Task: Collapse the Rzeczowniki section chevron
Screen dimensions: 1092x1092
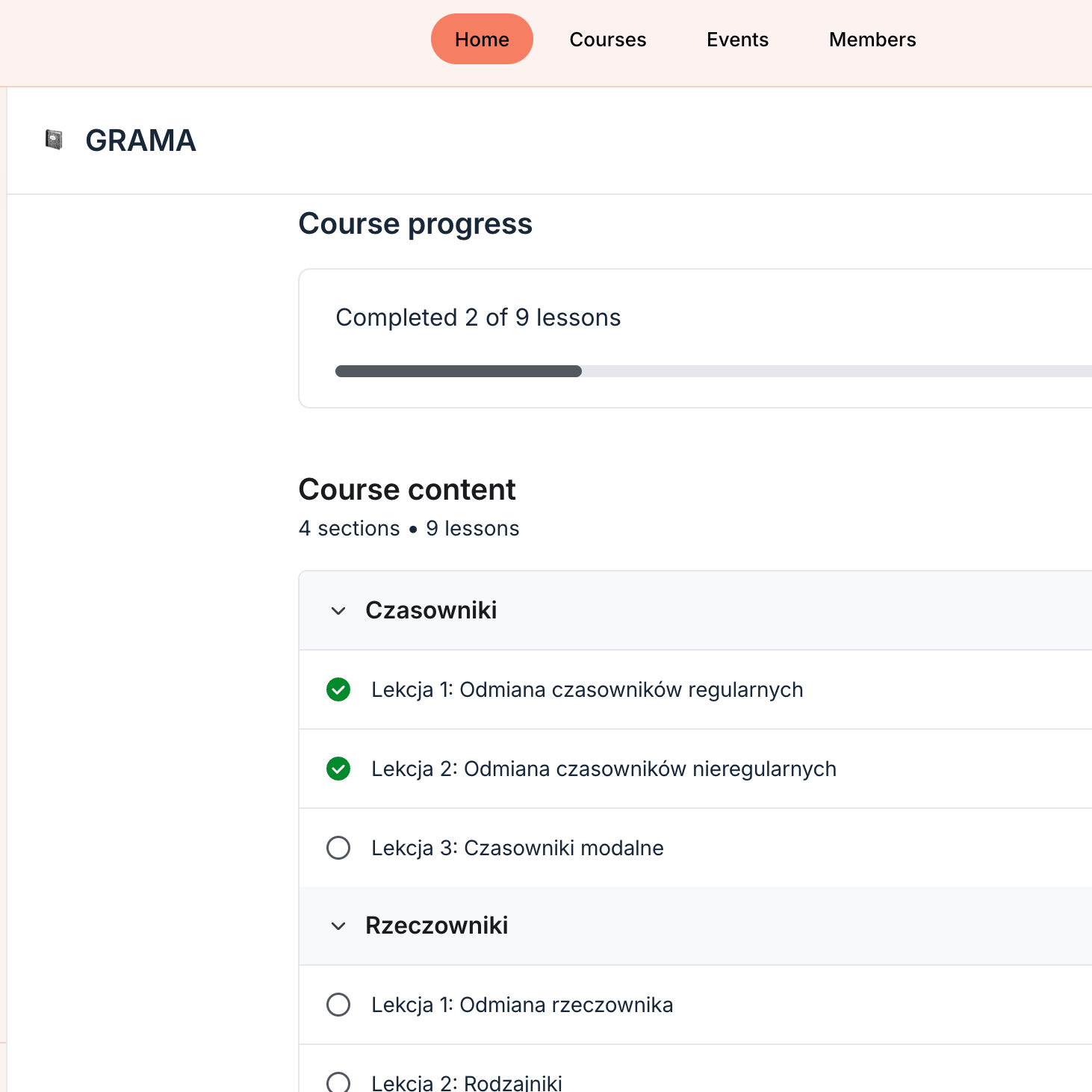Action: click(x=338, y=926)
